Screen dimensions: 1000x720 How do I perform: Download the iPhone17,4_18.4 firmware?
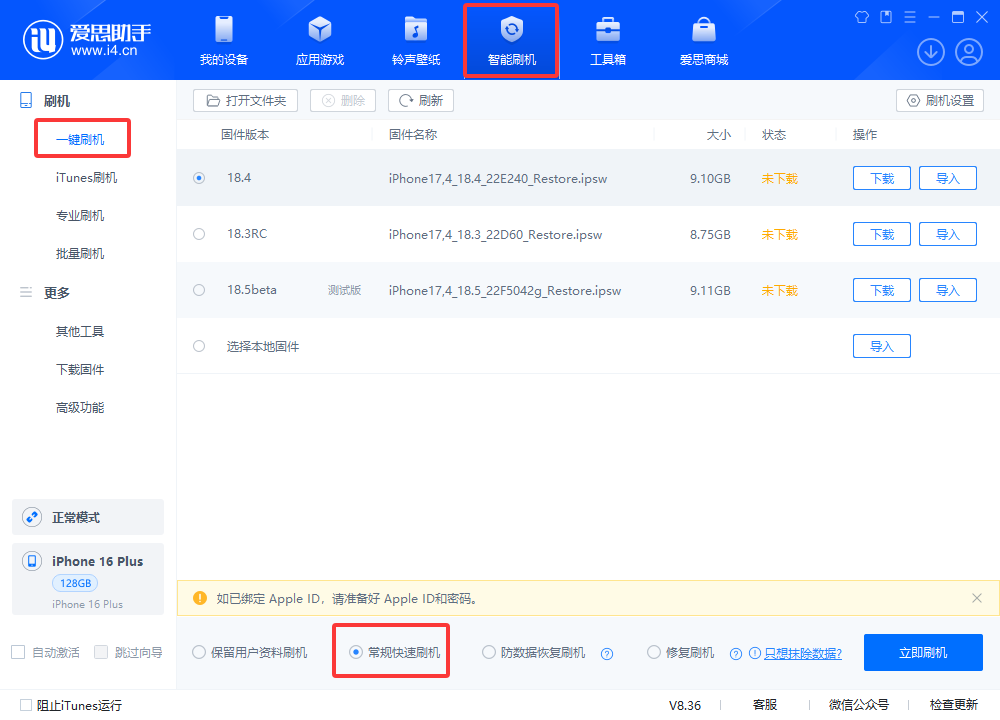(x=881, y=177)
